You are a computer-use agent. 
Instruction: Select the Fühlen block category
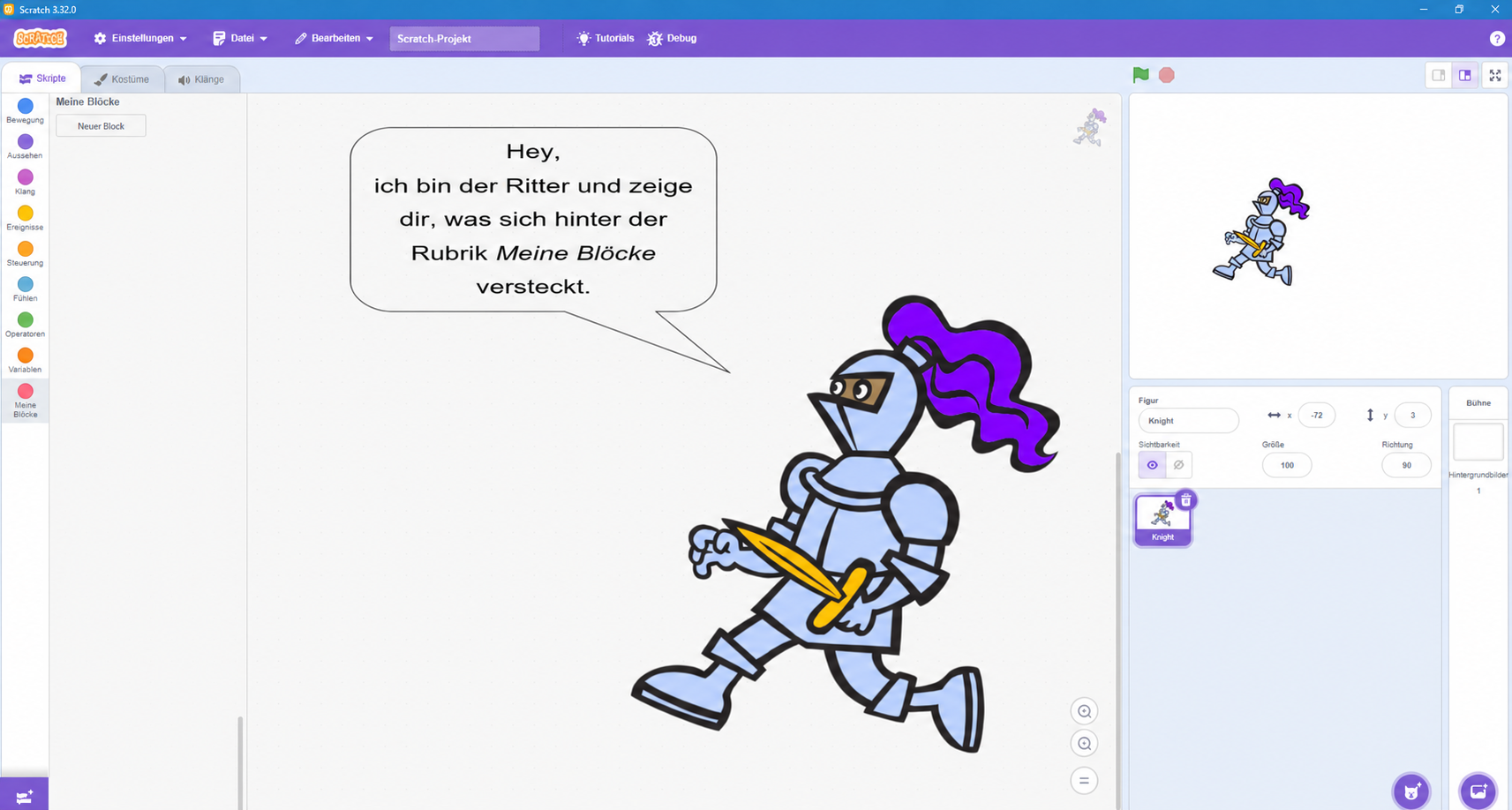tap(25, 289)
